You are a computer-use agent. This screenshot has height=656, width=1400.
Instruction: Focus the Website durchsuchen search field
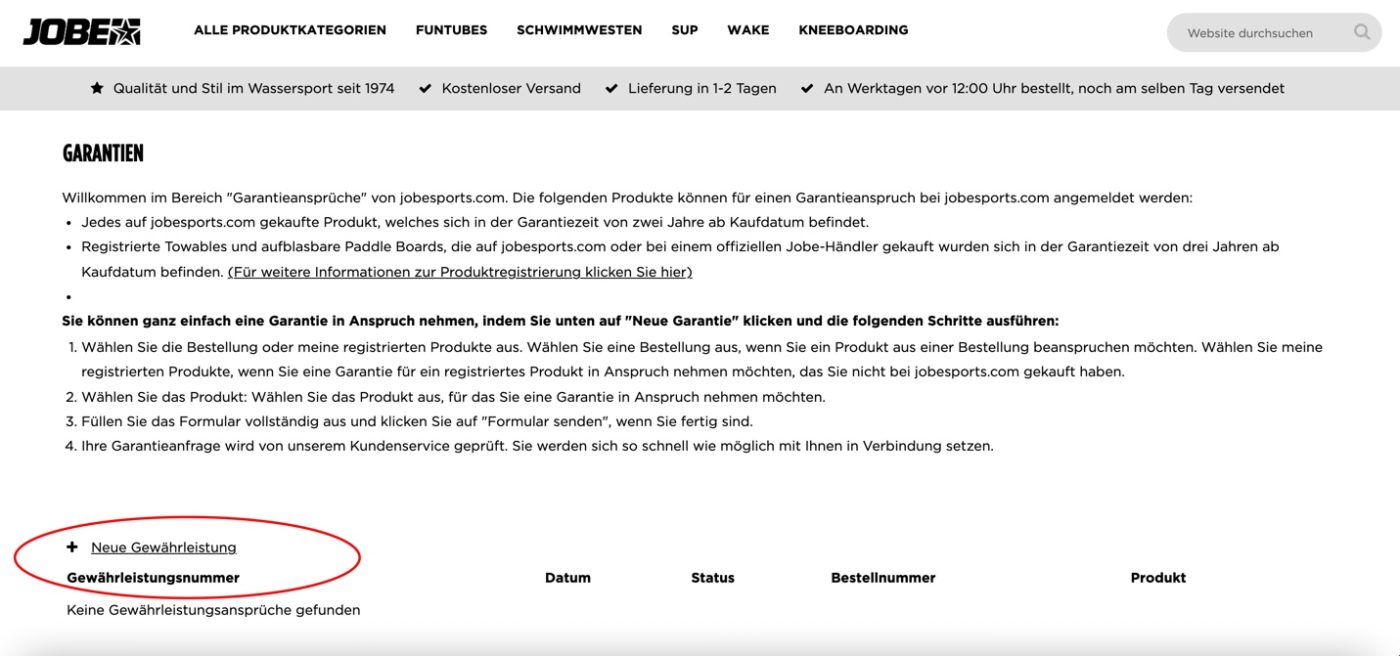(1262, 33)
